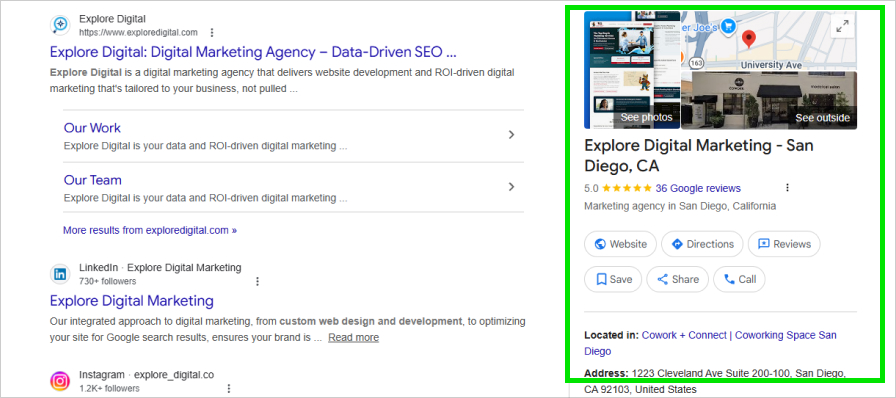The width and height of the screenshot is (896, 398).
Task: Click the Share button
Action: pos(678,279)
